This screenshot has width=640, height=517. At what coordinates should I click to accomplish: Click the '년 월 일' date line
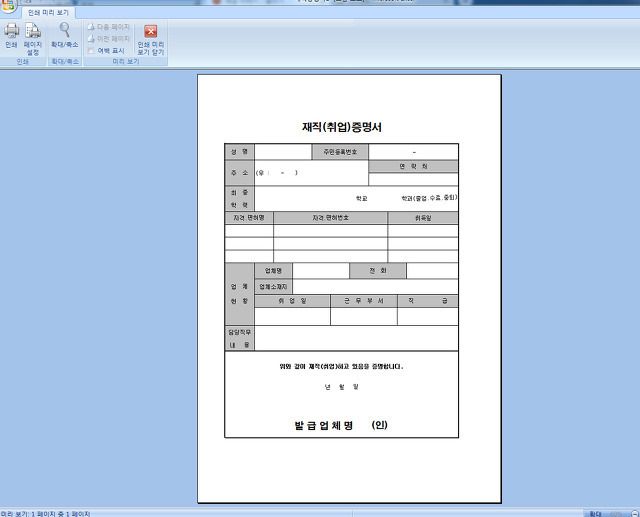[342, 387]
